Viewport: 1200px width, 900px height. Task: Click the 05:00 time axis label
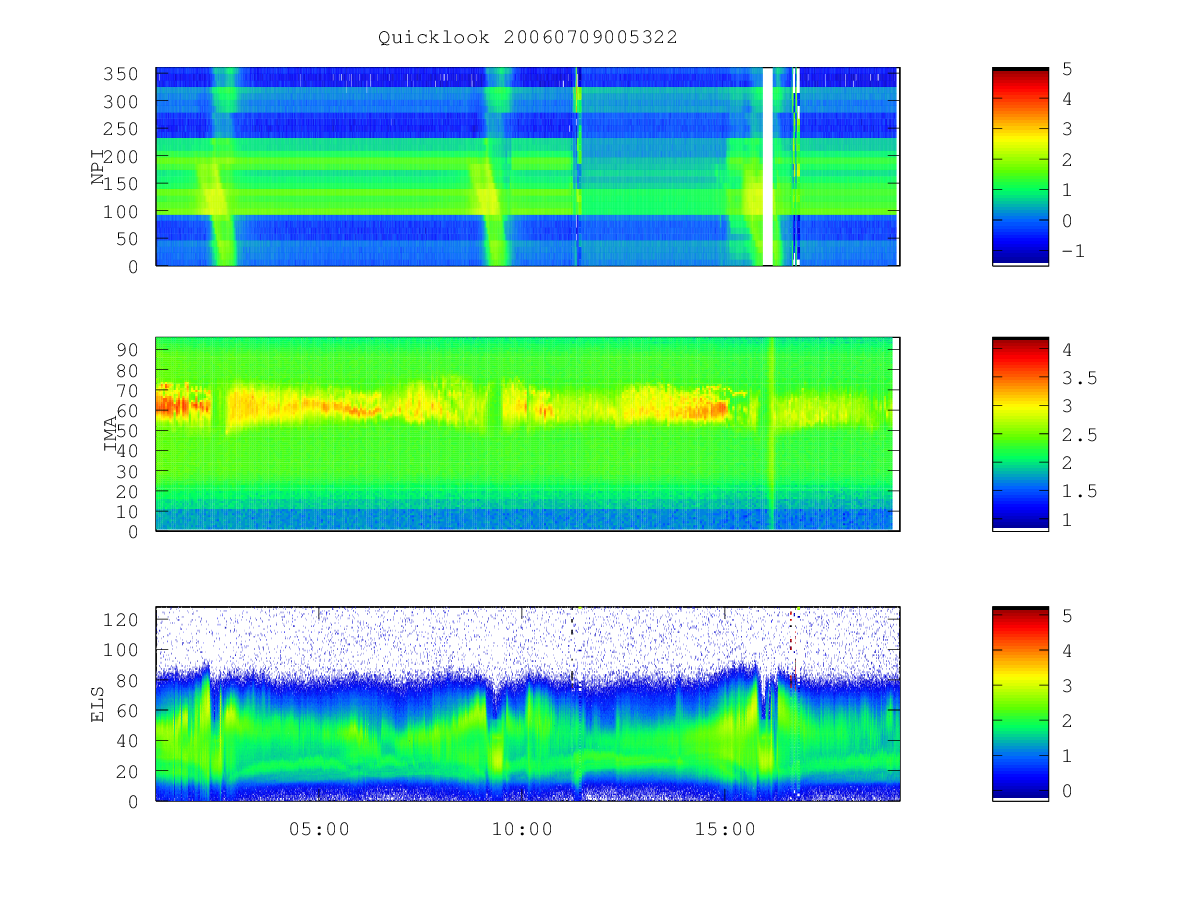click(319, 829)
